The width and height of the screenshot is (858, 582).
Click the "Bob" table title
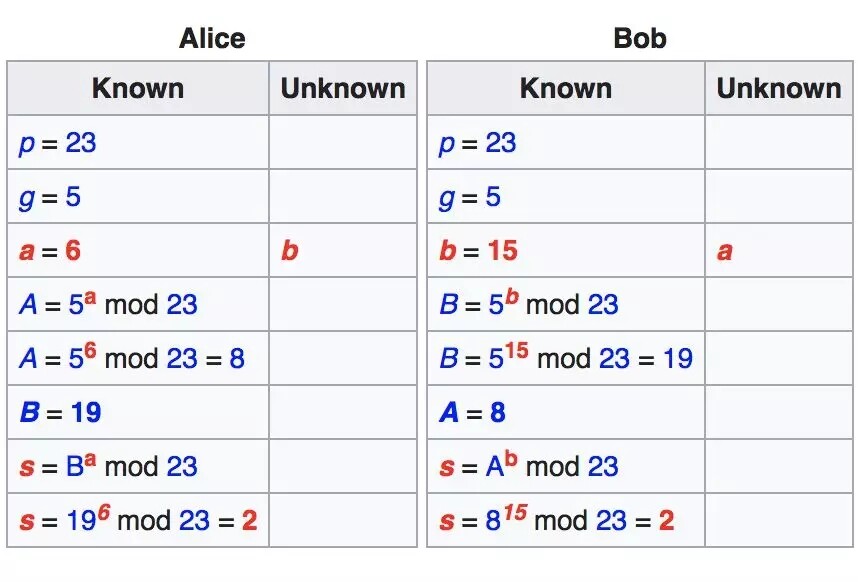(x=639, y=38)
